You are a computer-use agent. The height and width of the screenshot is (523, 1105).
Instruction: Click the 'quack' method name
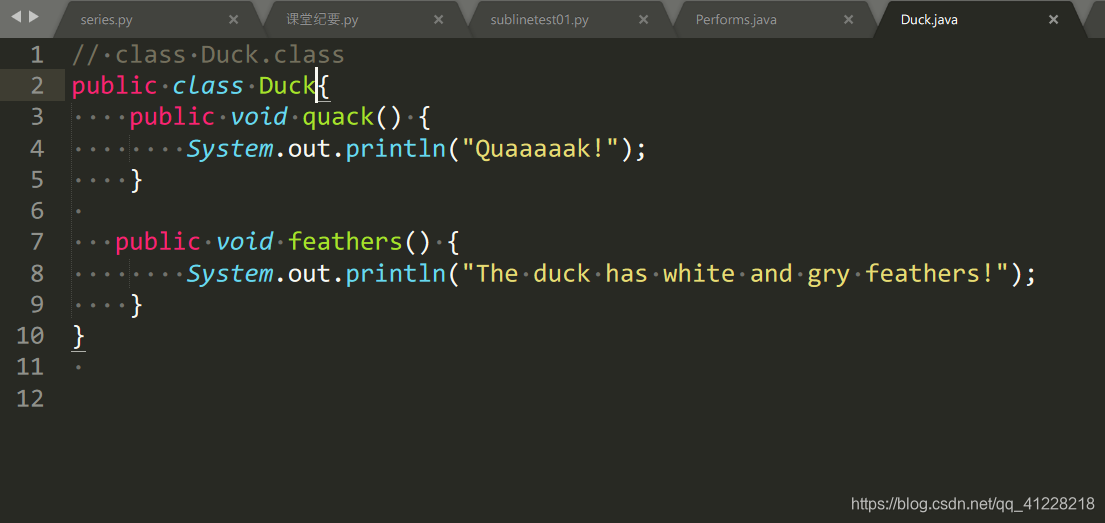(x=338, y=118)
